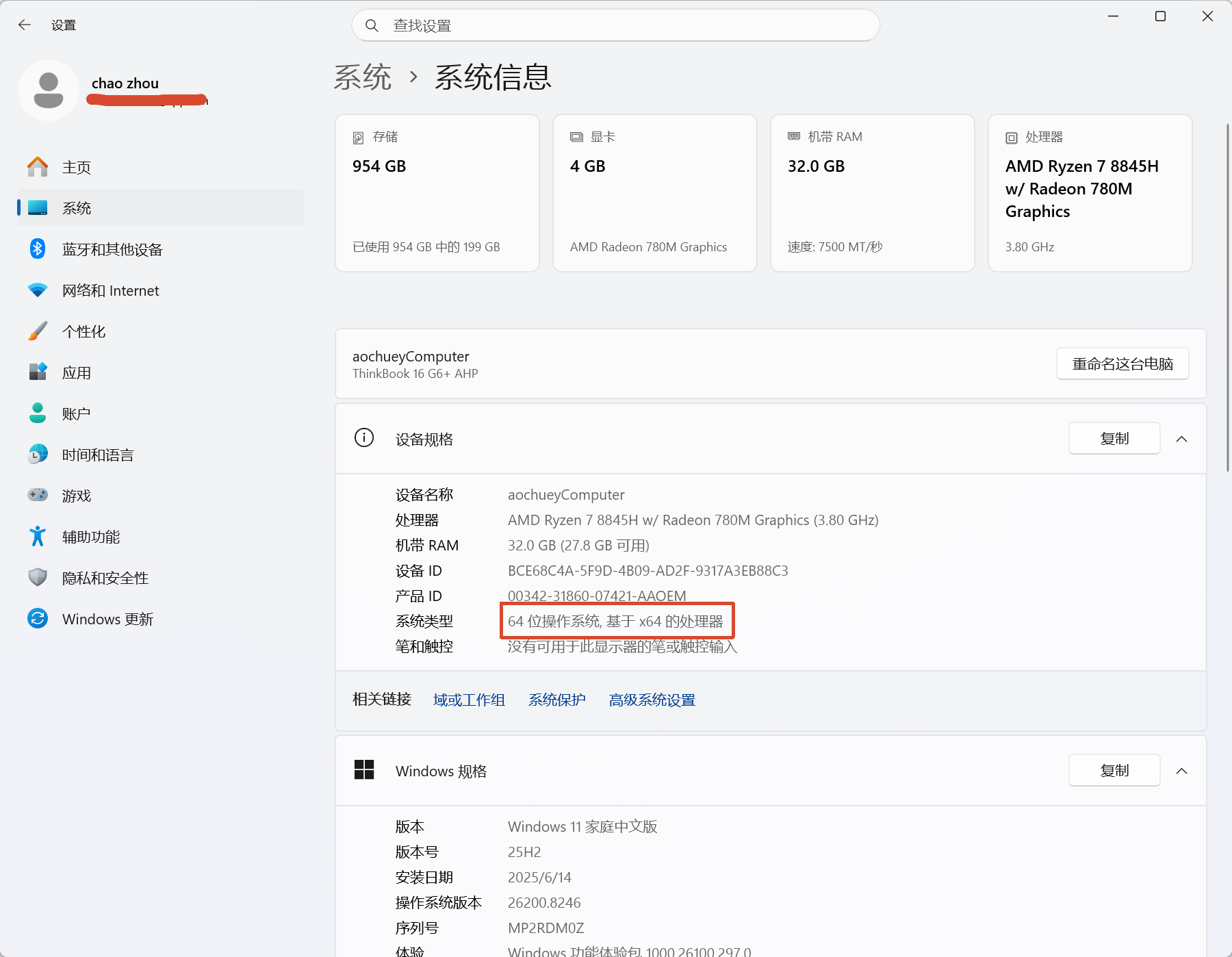Click the Windows 11 家庭中文版 edition text
The width and height of the screenshot is (1232, 957).
[x=582, y=826]
